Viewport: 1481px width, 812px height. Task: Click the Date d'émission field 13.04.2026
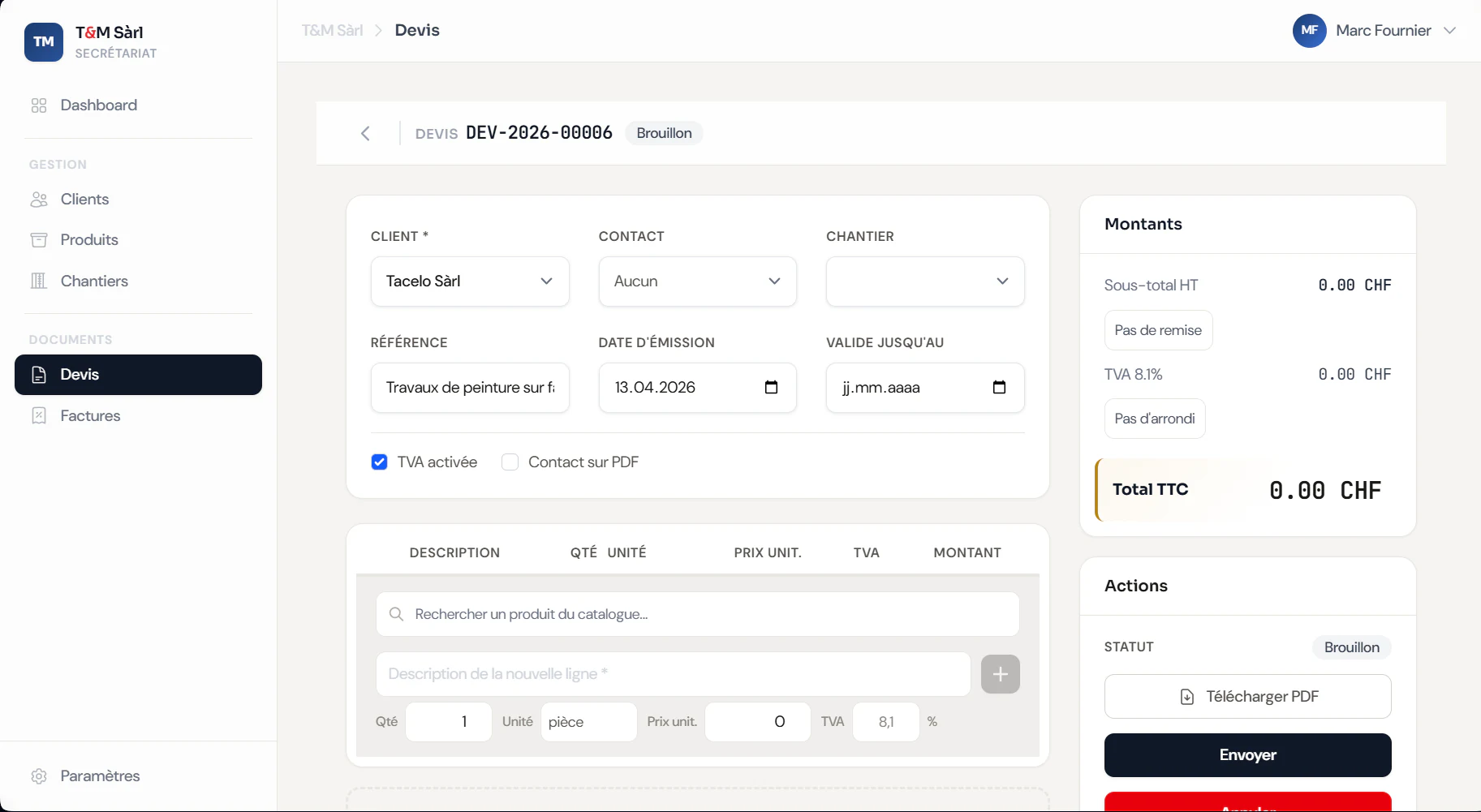coord(698,388)
